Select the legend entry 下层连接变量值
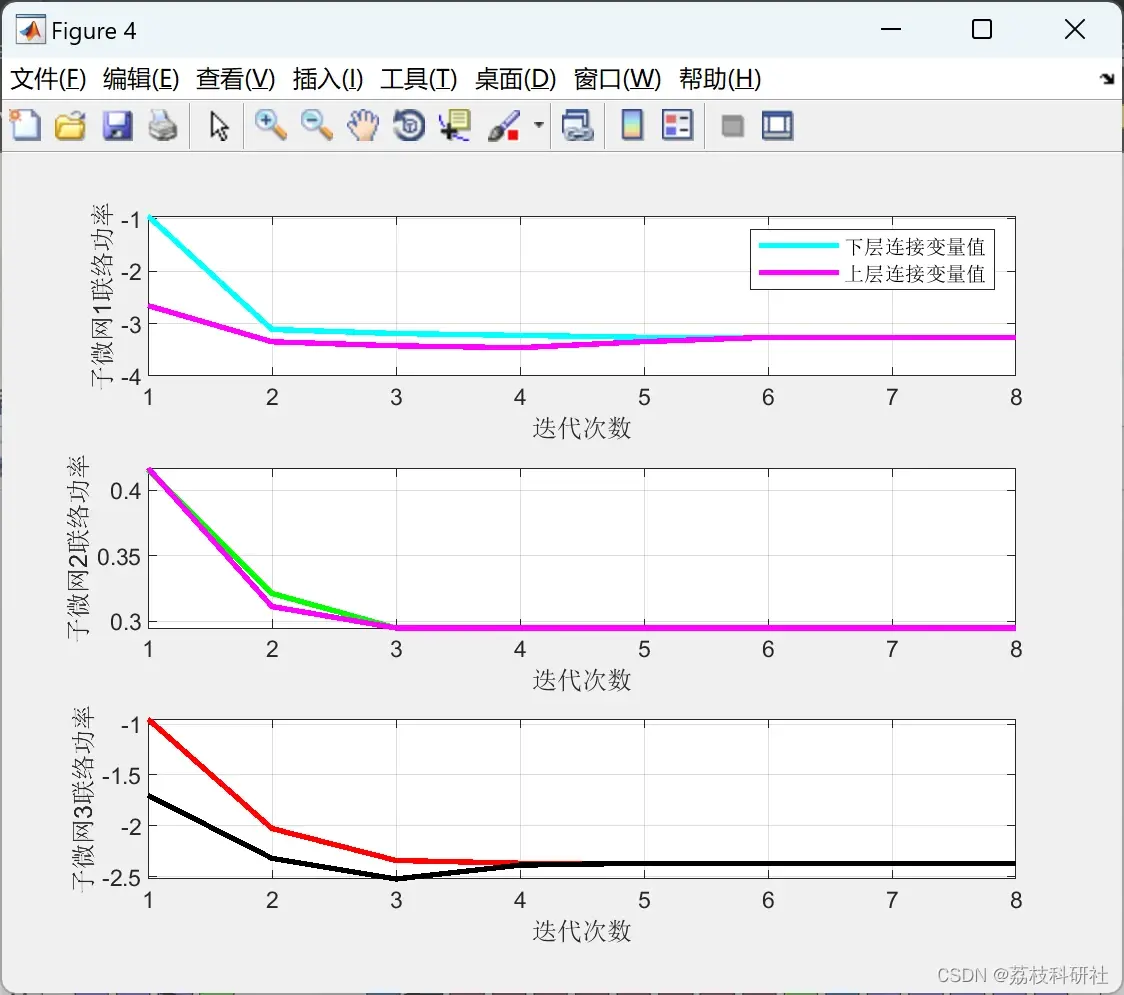The height and width of the screenshot is (995, 1124). click(x=915, y=247)
